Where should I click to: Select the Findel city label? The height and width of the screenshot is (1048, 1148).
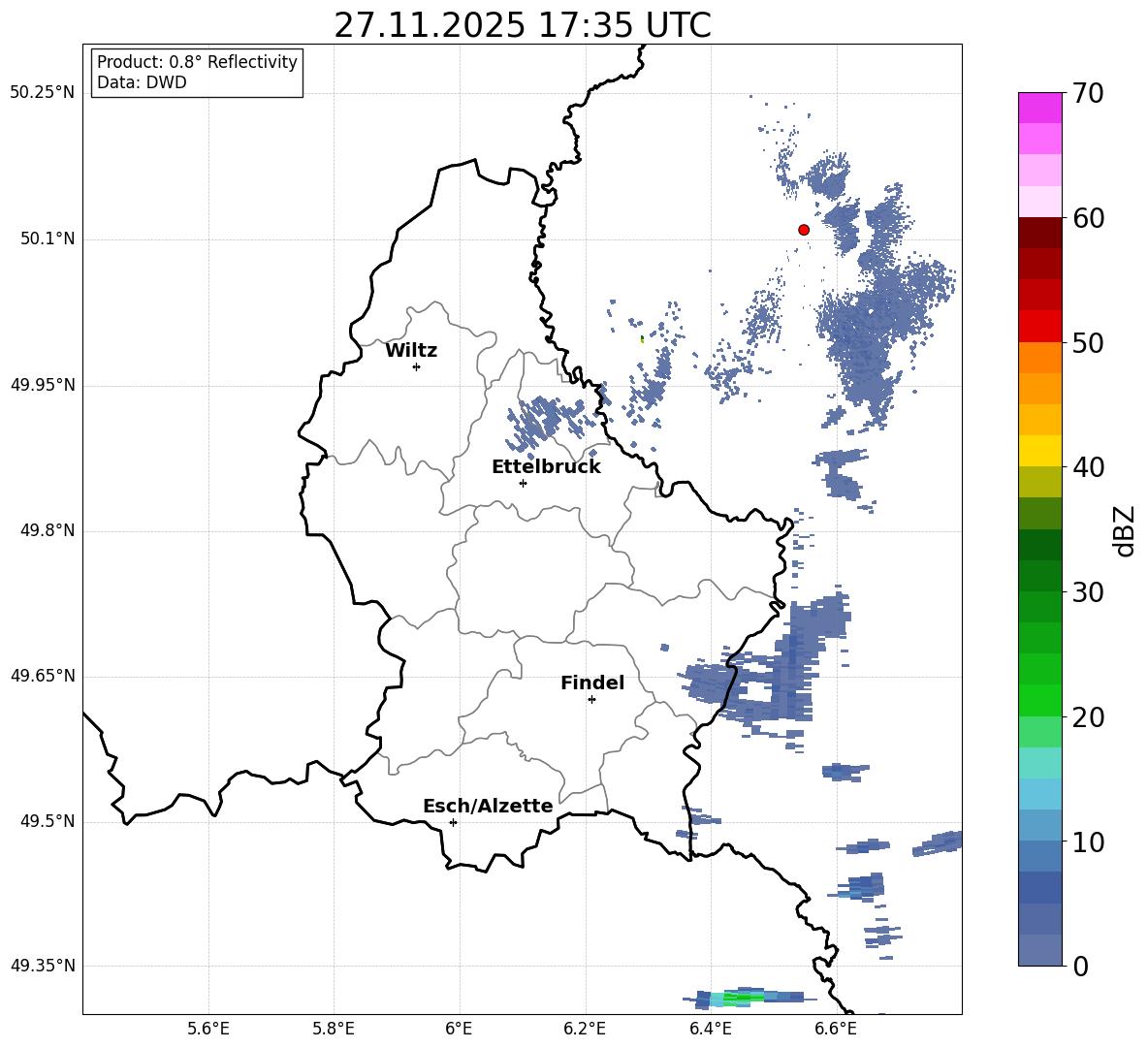[x=592, y=683]
